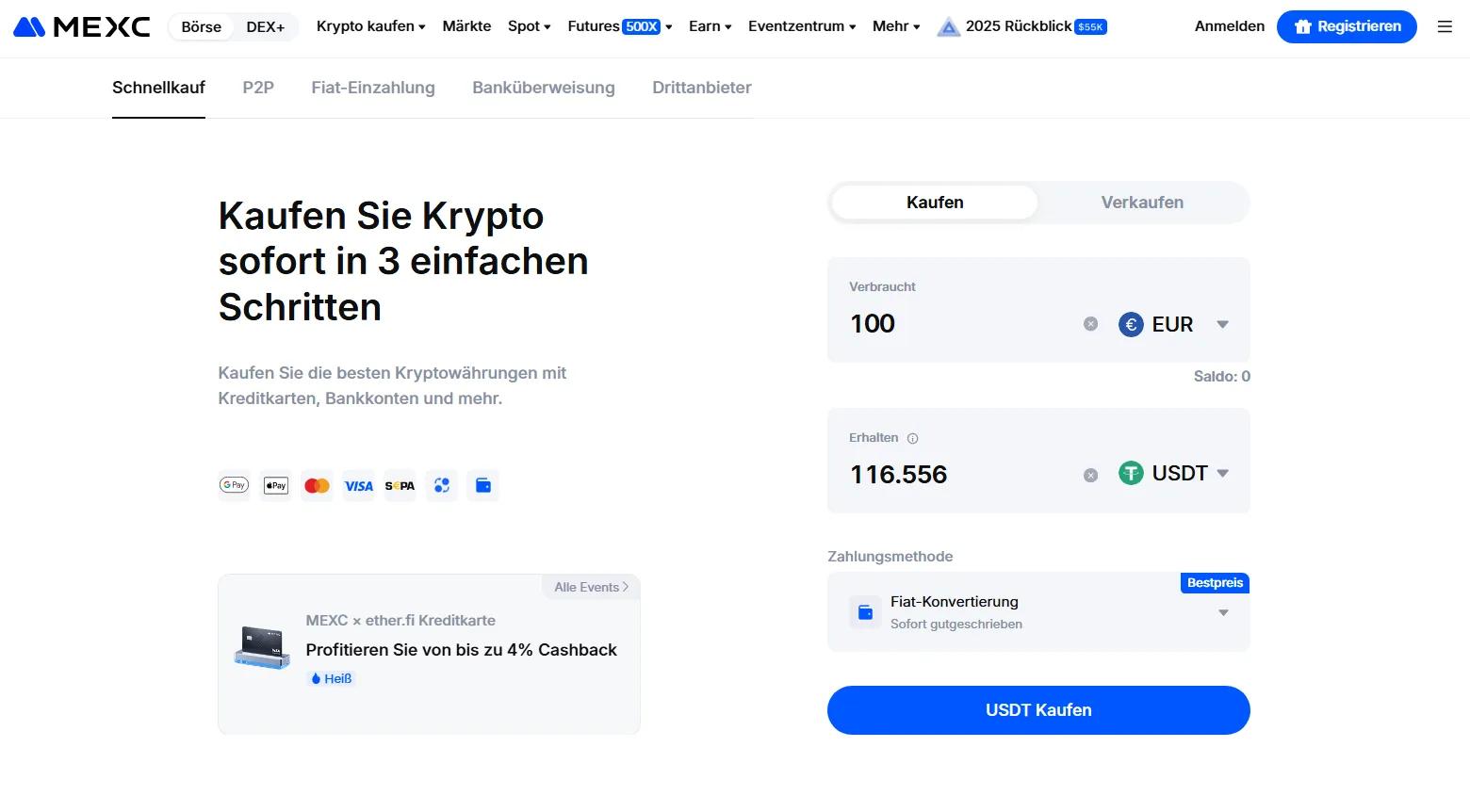Open the Märkte menu item
The width and height of the screenshot is (1470, 812).
point(466,26)
